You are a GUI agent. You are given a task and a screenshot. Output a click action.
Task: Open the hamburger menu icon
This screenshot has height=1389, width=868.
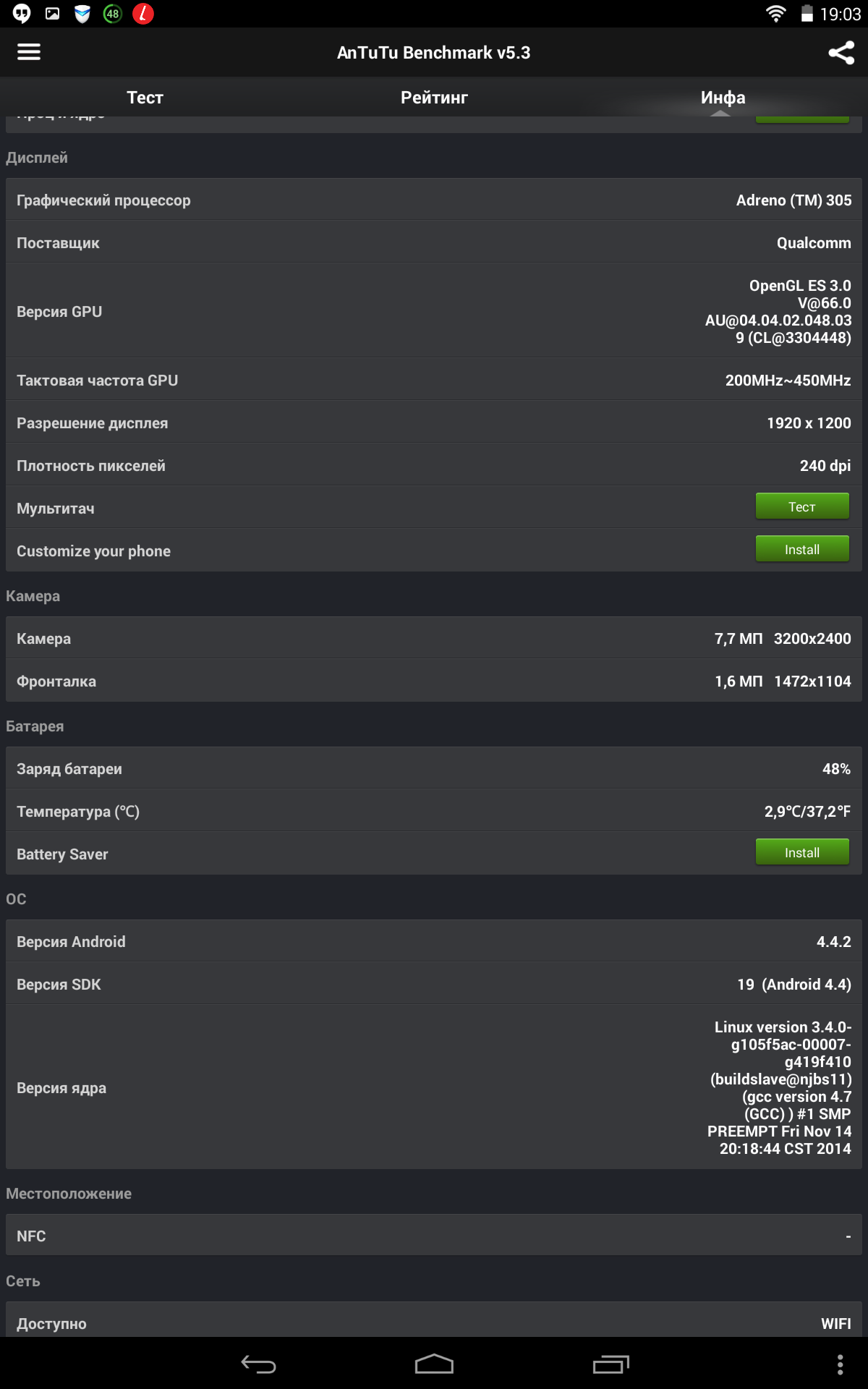pyautogui.click(x=29, y=52)
